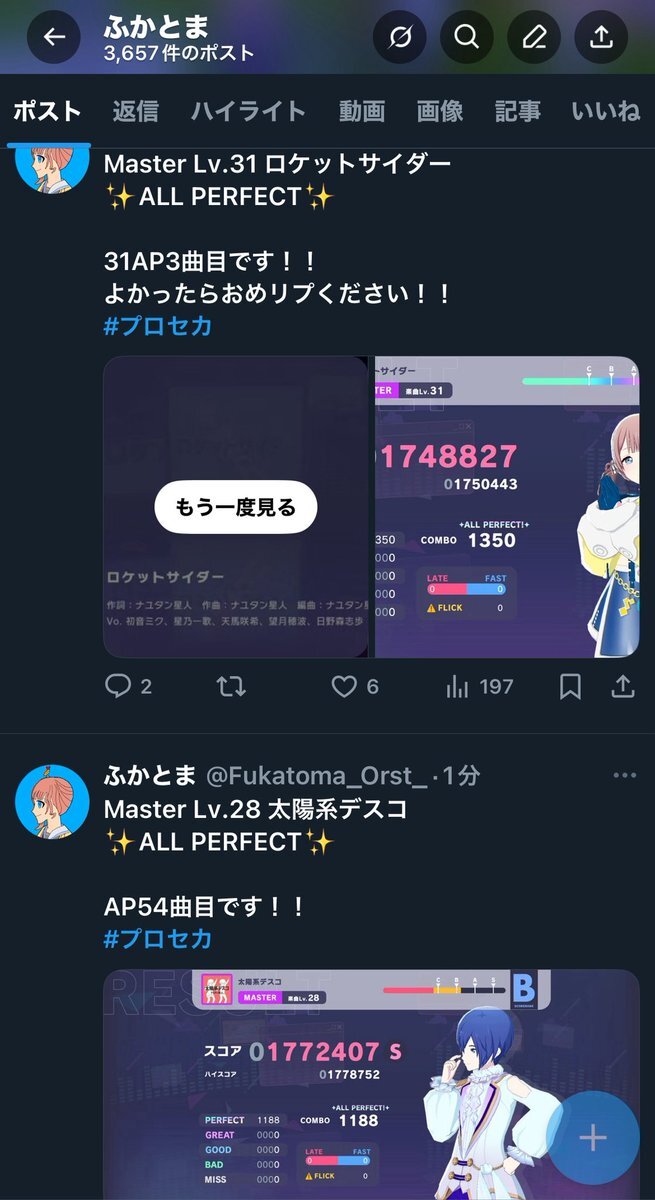Open #プロセカ hashtag in second post
655x1200 pixels.
click(x=158, y=938)
